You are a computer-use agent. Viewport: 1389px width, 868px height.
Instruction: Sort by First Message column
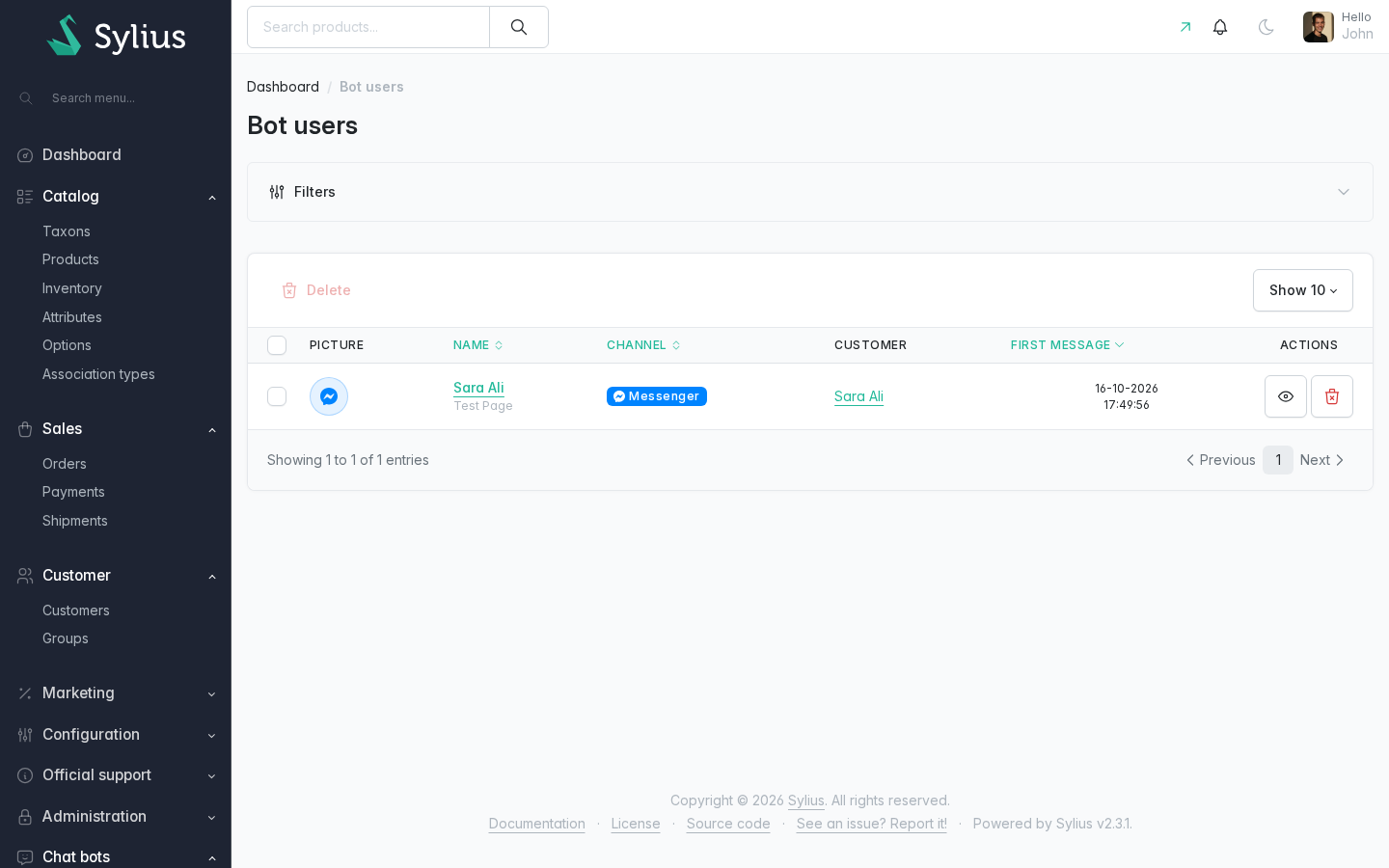pyautogui.click(x=1067, y=345)
